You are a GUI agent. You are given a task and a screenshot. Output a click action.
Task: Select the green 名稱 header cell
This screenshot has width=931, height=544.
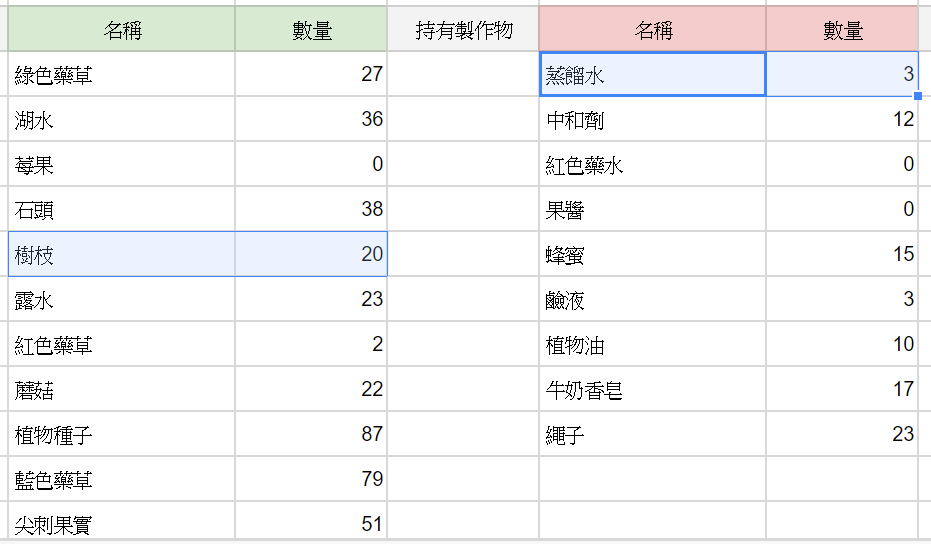click(x=121, y=29)
